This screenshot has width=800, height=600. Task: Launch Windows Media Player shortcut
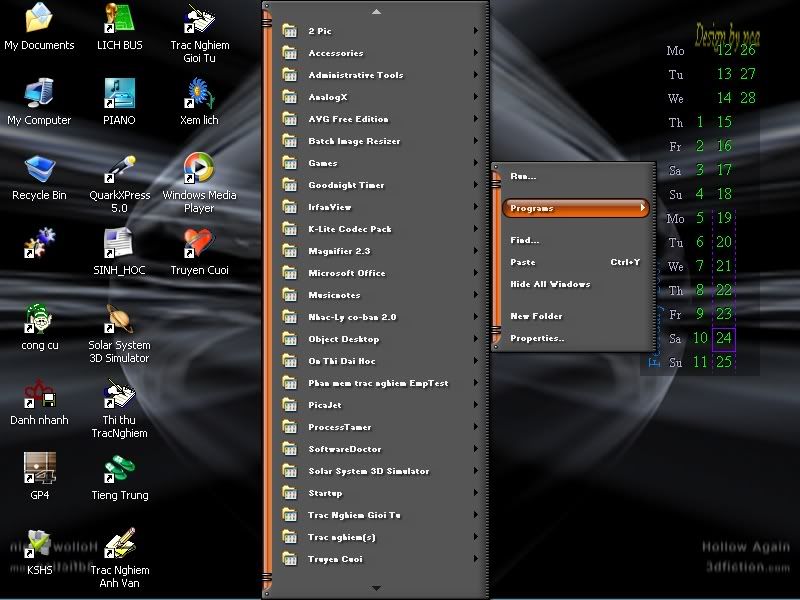[198, 168]
